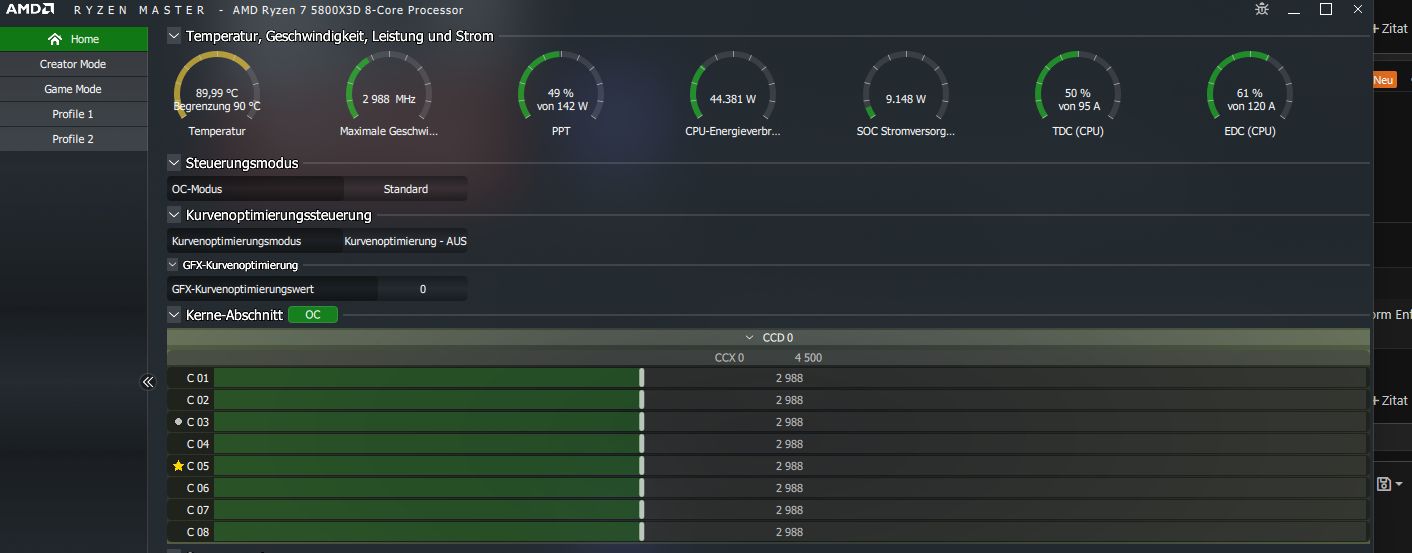
Task: Click the C 04 core frequency slider
Action: pos(790,444)
